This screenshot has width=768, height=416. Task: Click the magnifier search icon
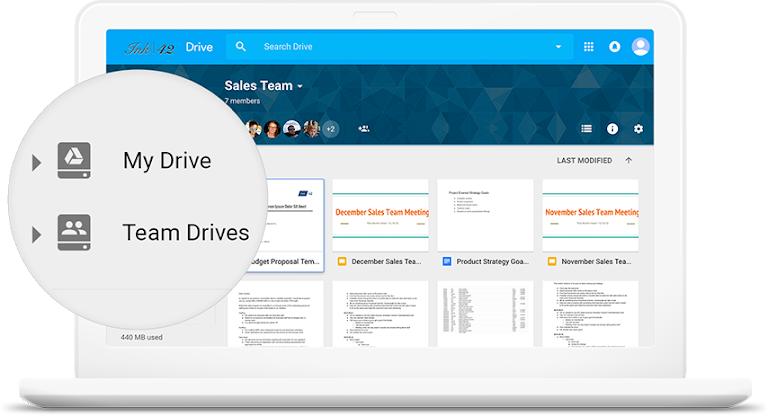(x=240, y=47)
